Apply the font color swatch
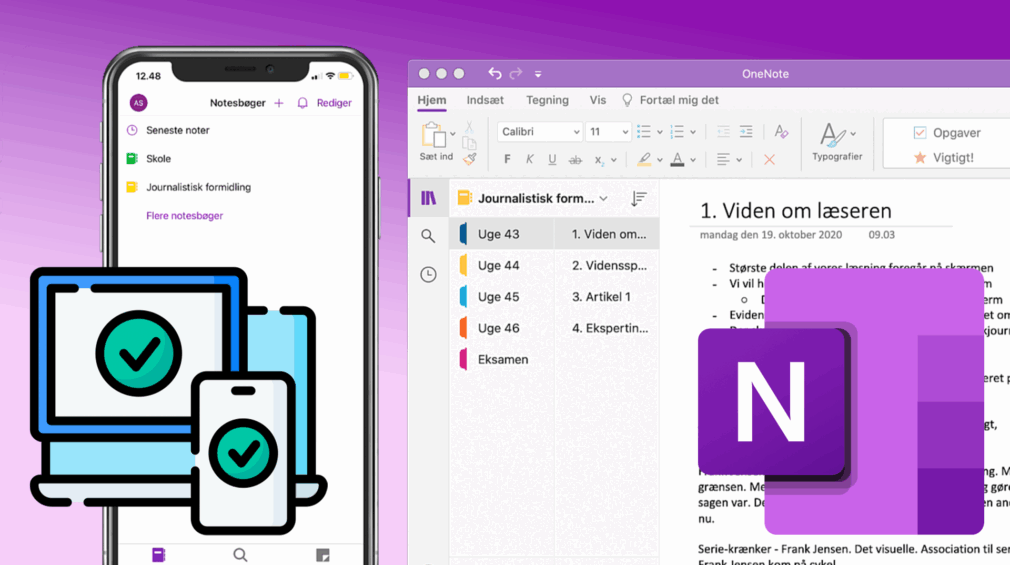The width and height of the screenshot is (1010, 565). [677, 159]
